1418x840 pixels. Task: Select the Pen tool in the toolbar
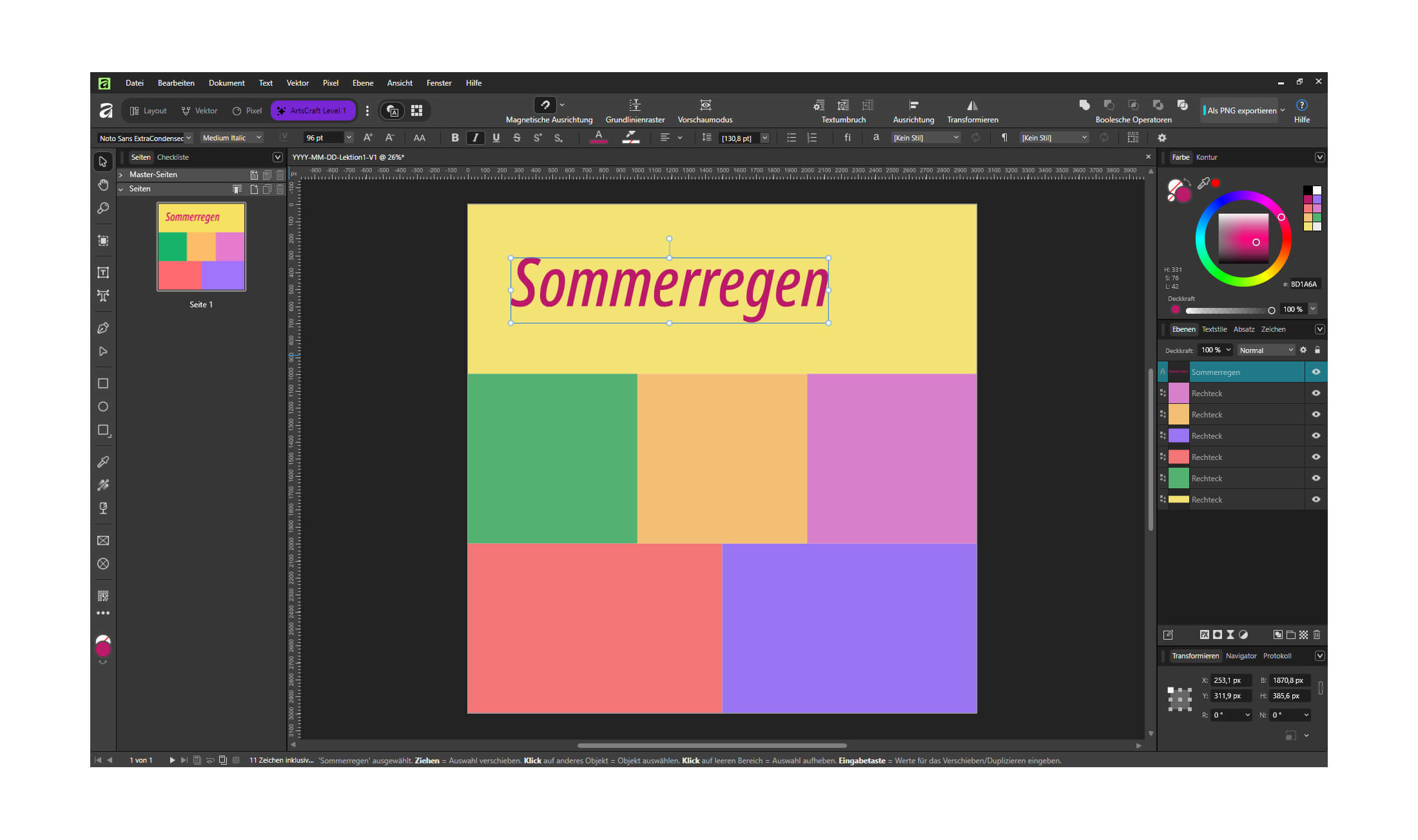pyautogui.click(x=103, y=328)
